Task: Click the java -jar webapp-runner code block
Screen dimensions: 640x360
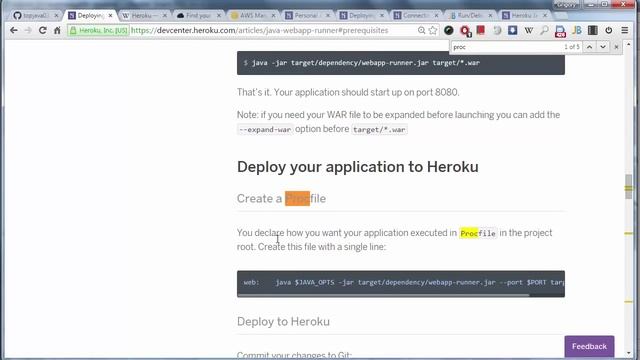Action: tap(401, 63)
